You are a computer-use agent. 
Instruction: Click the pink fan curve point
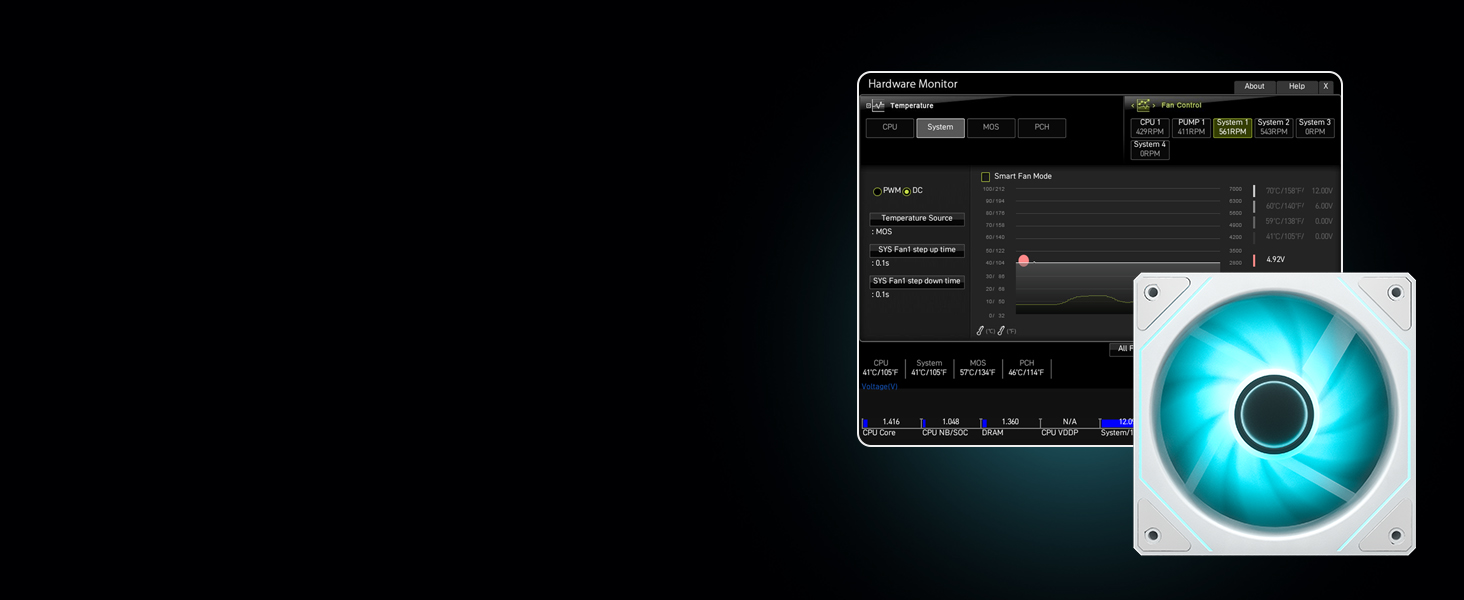[x=1024, y=260]
